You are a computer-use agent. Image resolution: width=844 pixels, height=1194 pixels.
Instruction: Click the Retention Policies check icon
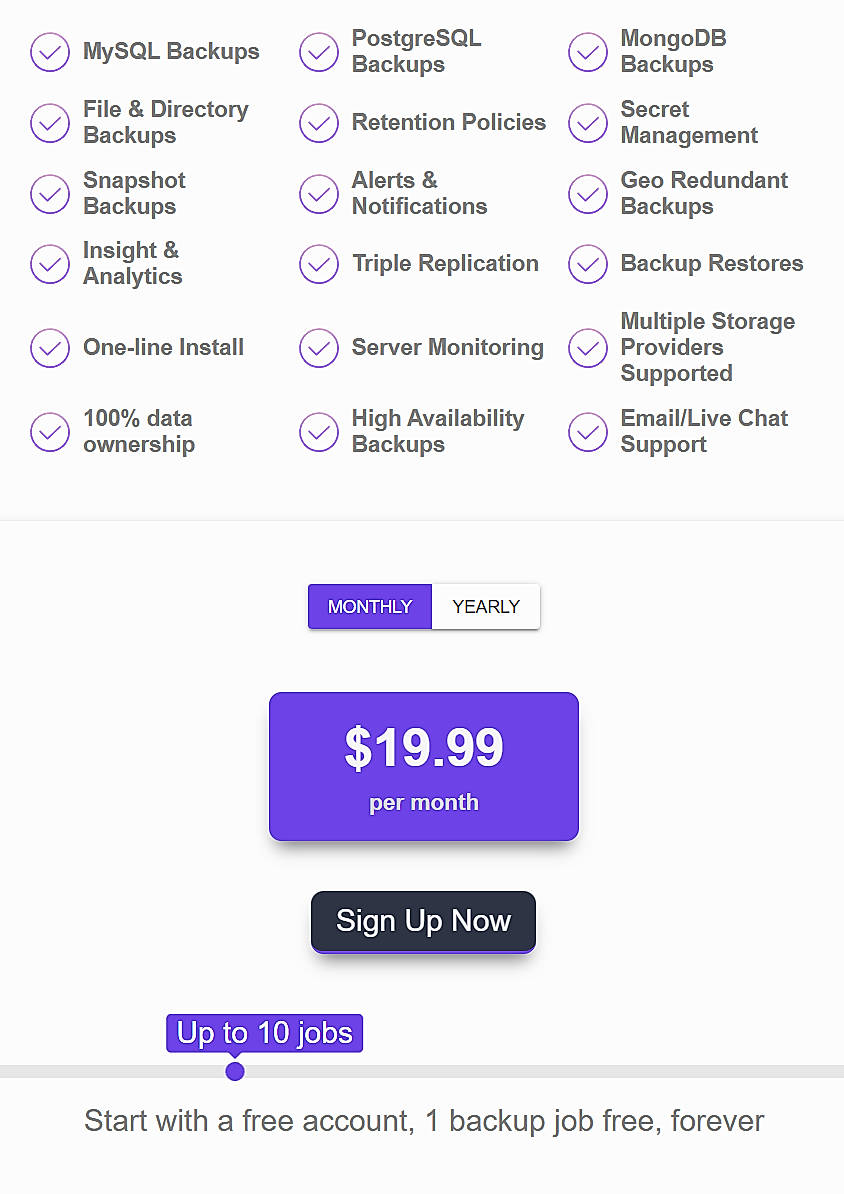(x=318, y=123)
